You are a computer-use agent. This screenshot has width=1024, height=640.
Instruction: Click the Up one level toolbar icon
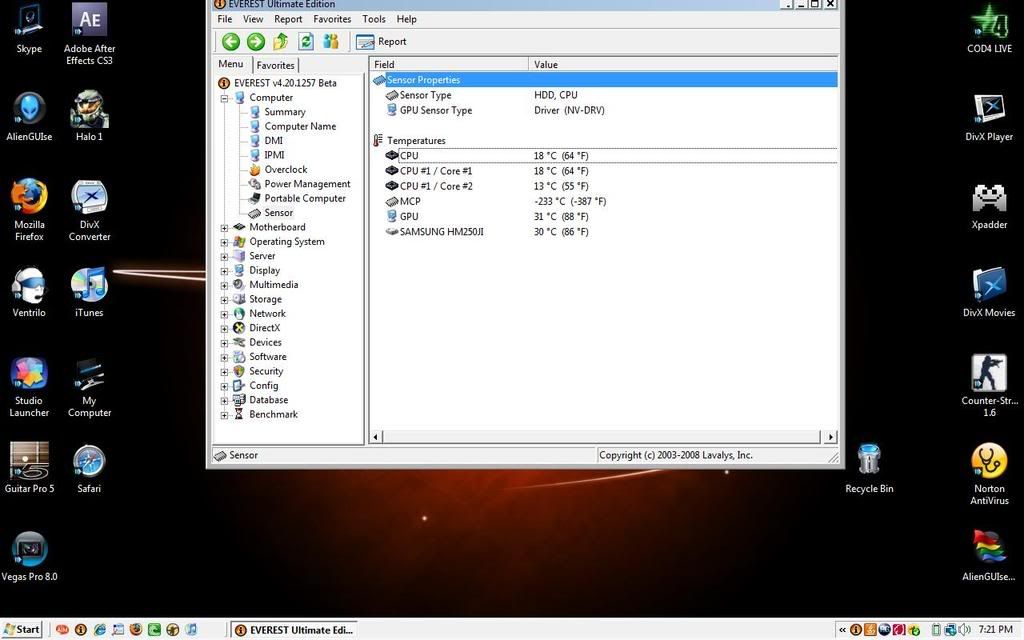(x=281, y=42)
